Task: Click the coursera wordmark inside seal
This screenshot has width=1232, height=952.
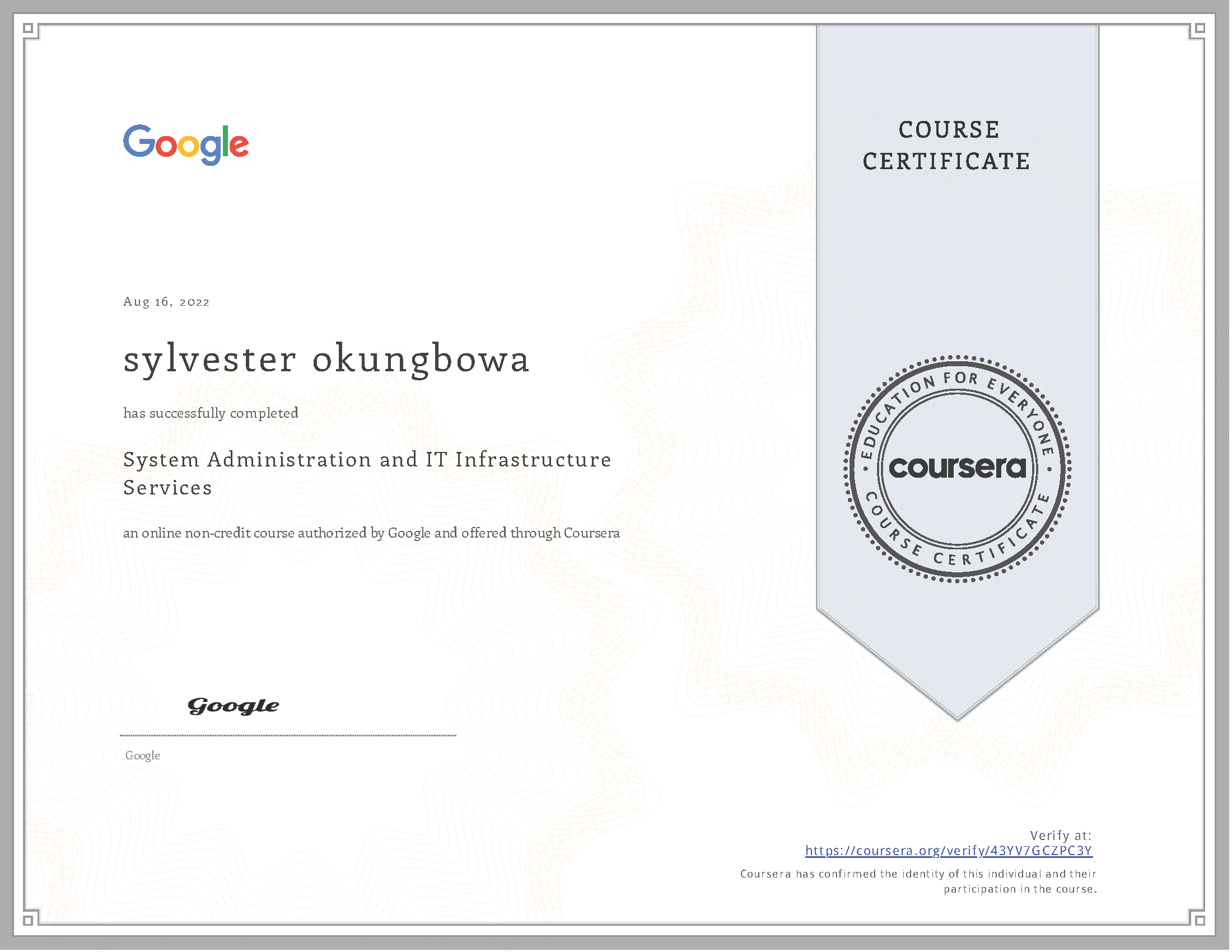Action: pyautogui.click(x=959, y=468)
